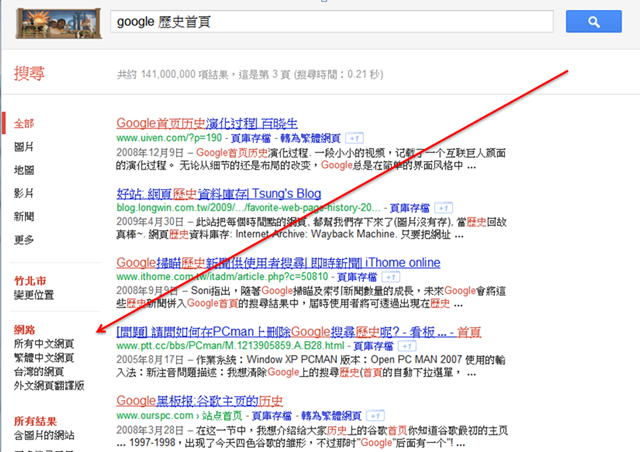Click 變更位置 under 竹北市
Image resolution: width=640 pixels, height=452 pixels.
[x=34, y=295]
